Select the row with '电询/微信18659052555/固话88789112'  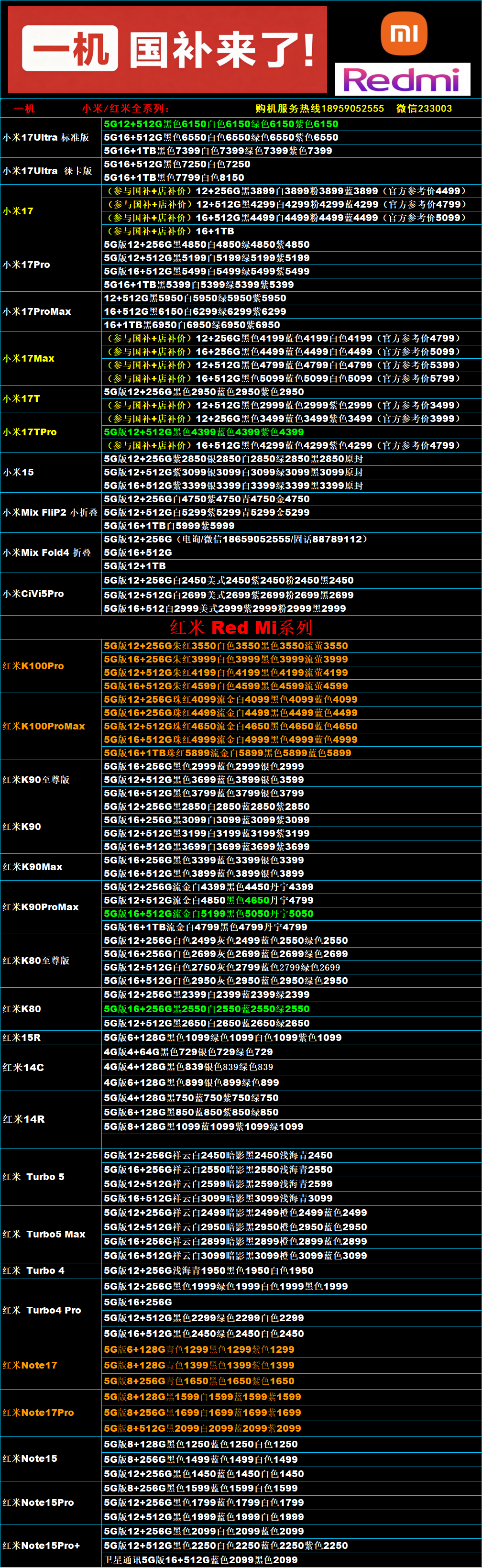(292, 539)
